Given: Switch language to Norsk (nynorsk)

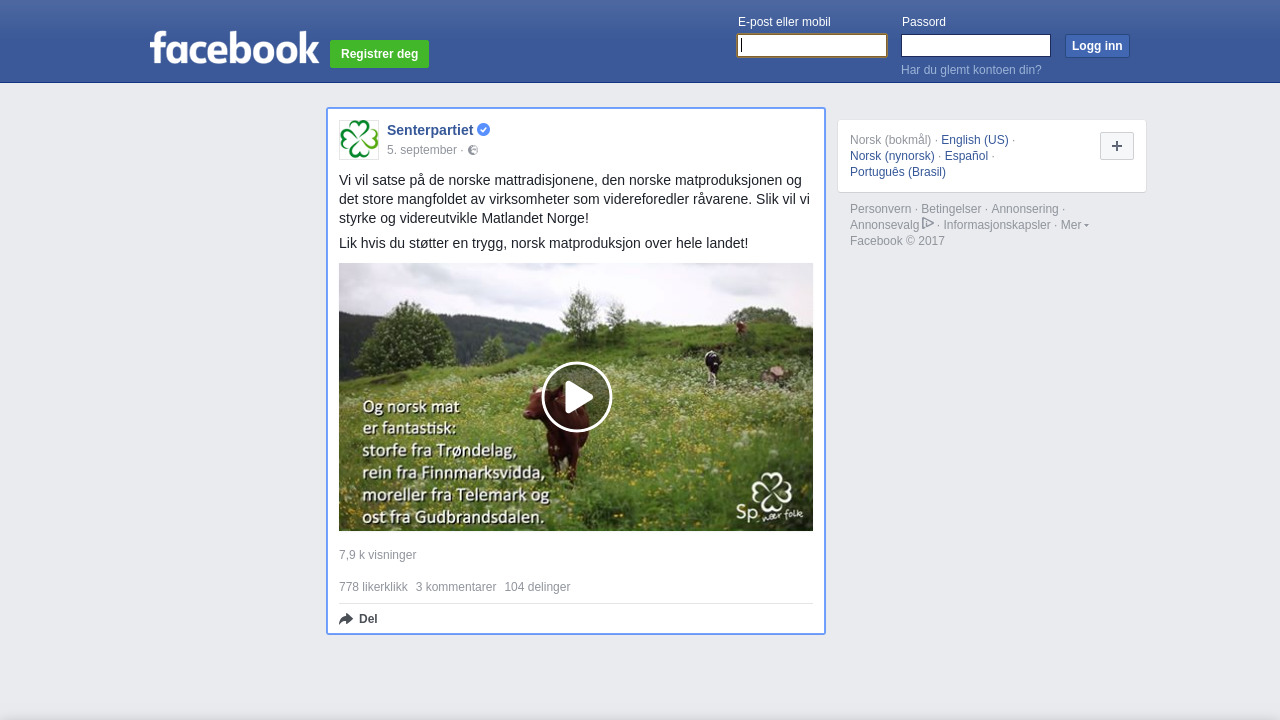Looking at the screenshot, I should (x=892, y=156).
